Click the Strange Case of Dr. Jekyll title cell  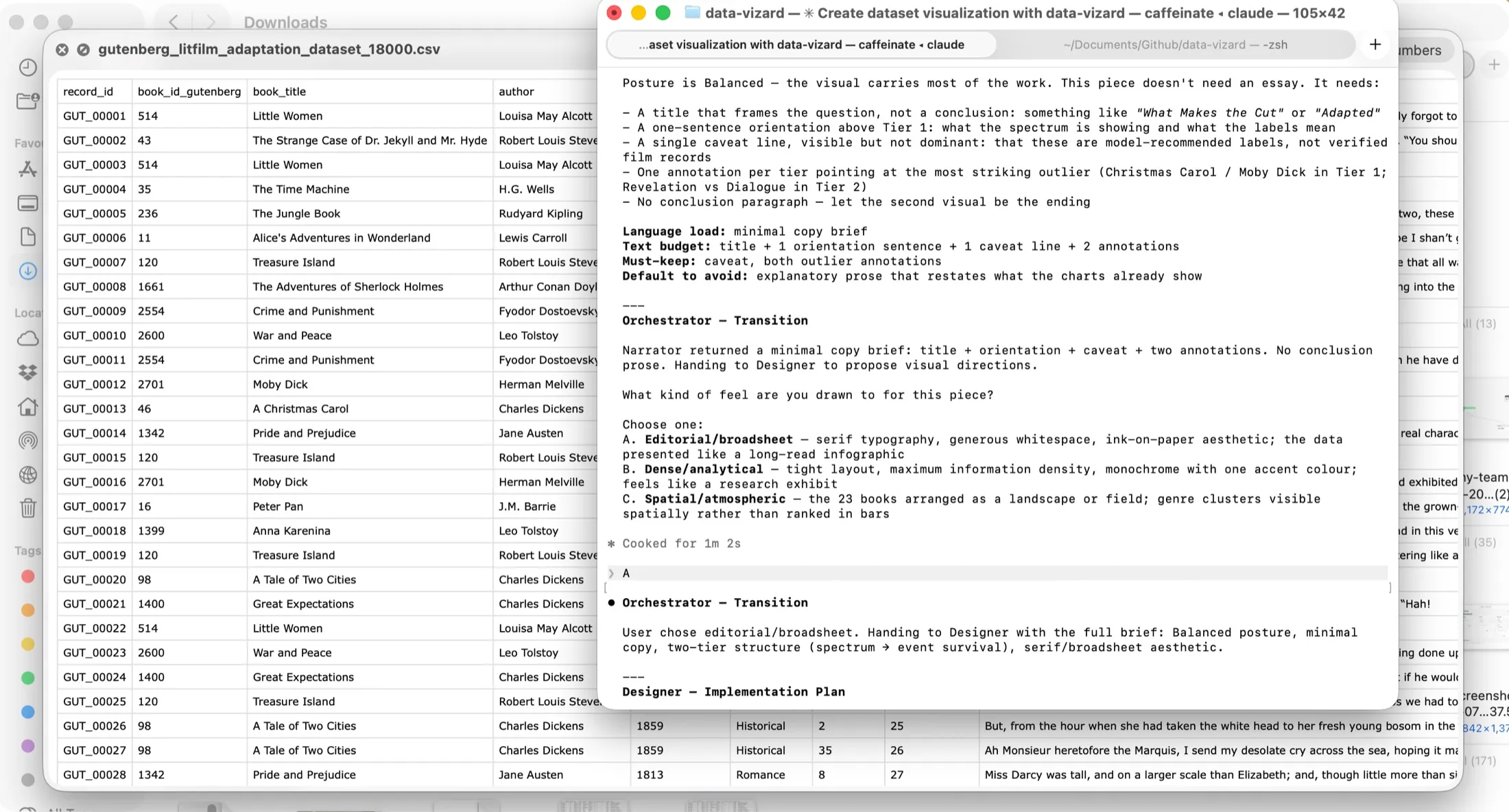click(370, 141)
